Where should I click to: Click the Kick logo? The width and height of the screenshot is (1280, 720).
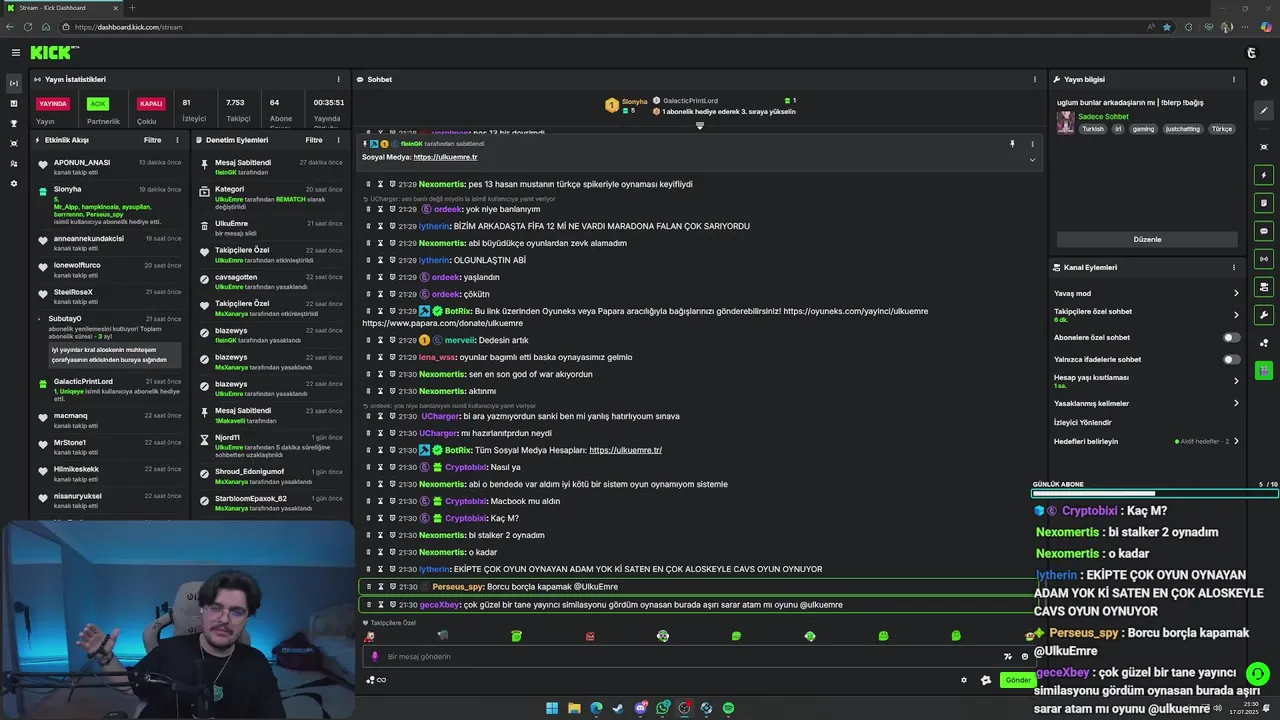click(x=54, y=53)
